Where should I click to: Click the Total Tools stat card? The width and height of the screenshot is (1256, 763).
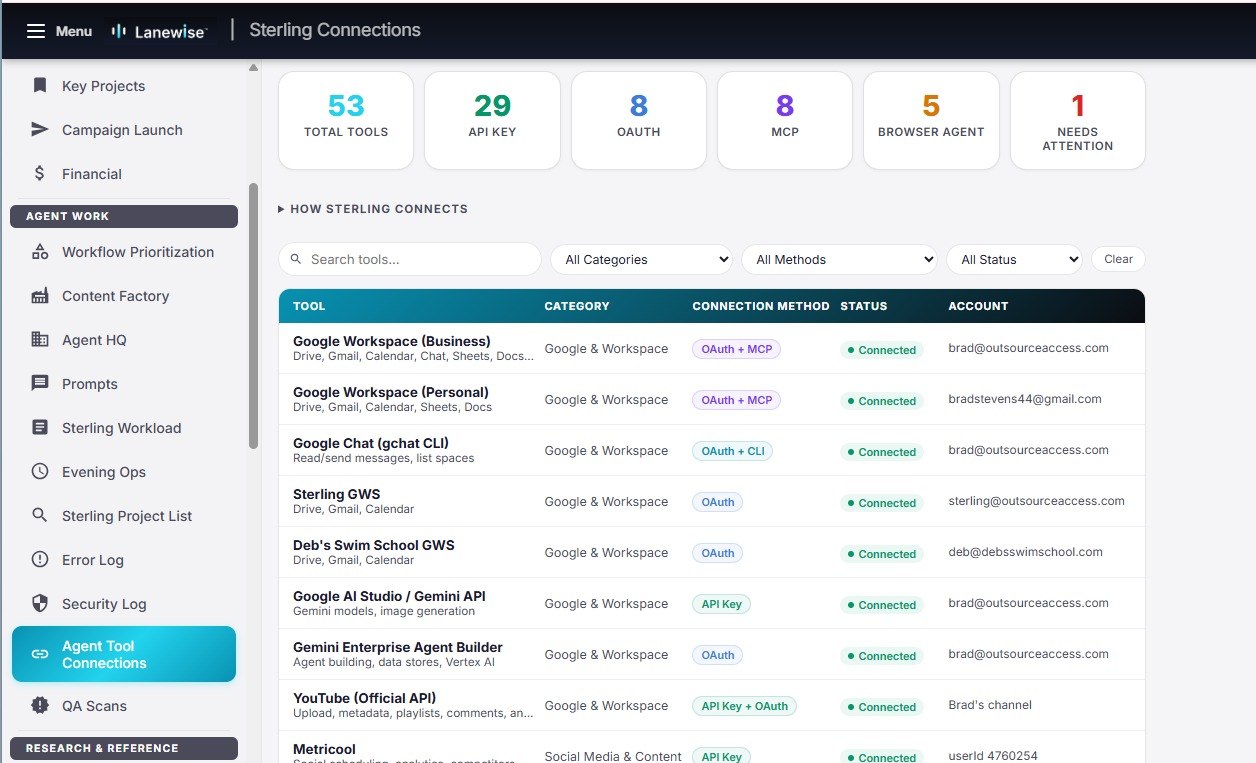(x=346, y=120)
